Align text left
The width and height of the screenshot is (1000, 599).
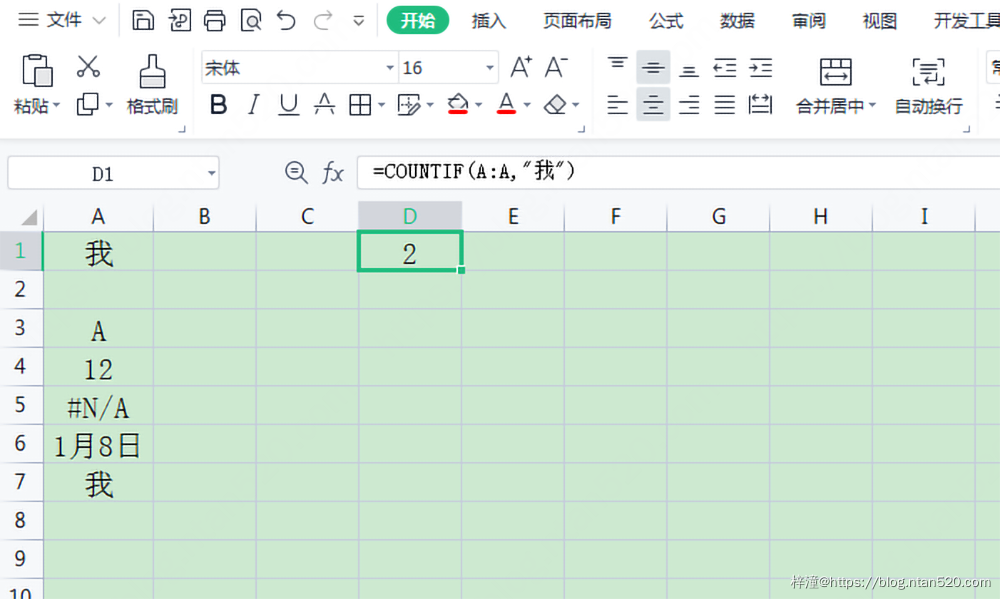617,105
